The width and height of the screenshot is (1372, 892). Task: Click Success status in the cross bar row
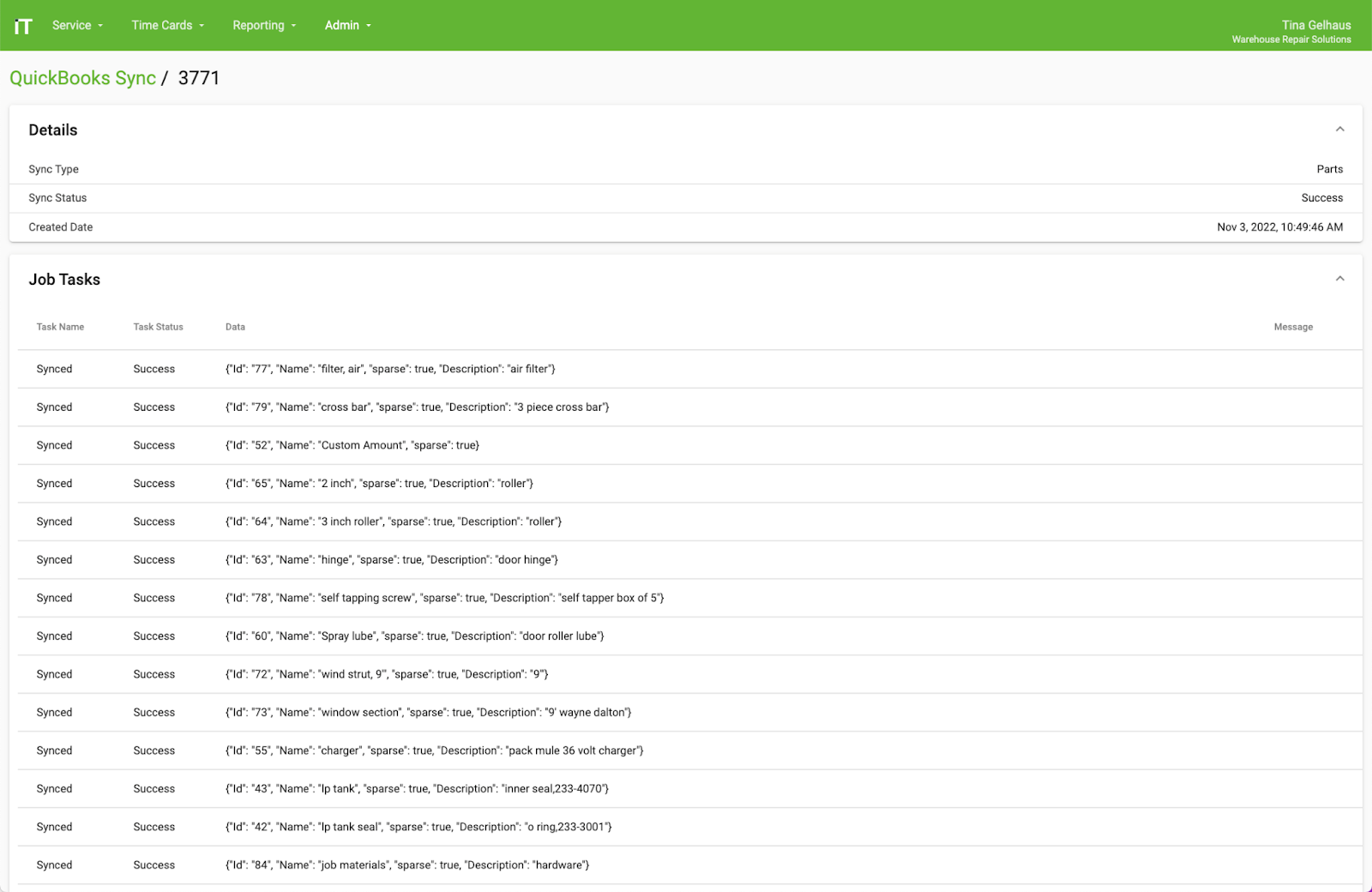click(x=154, y=407)
